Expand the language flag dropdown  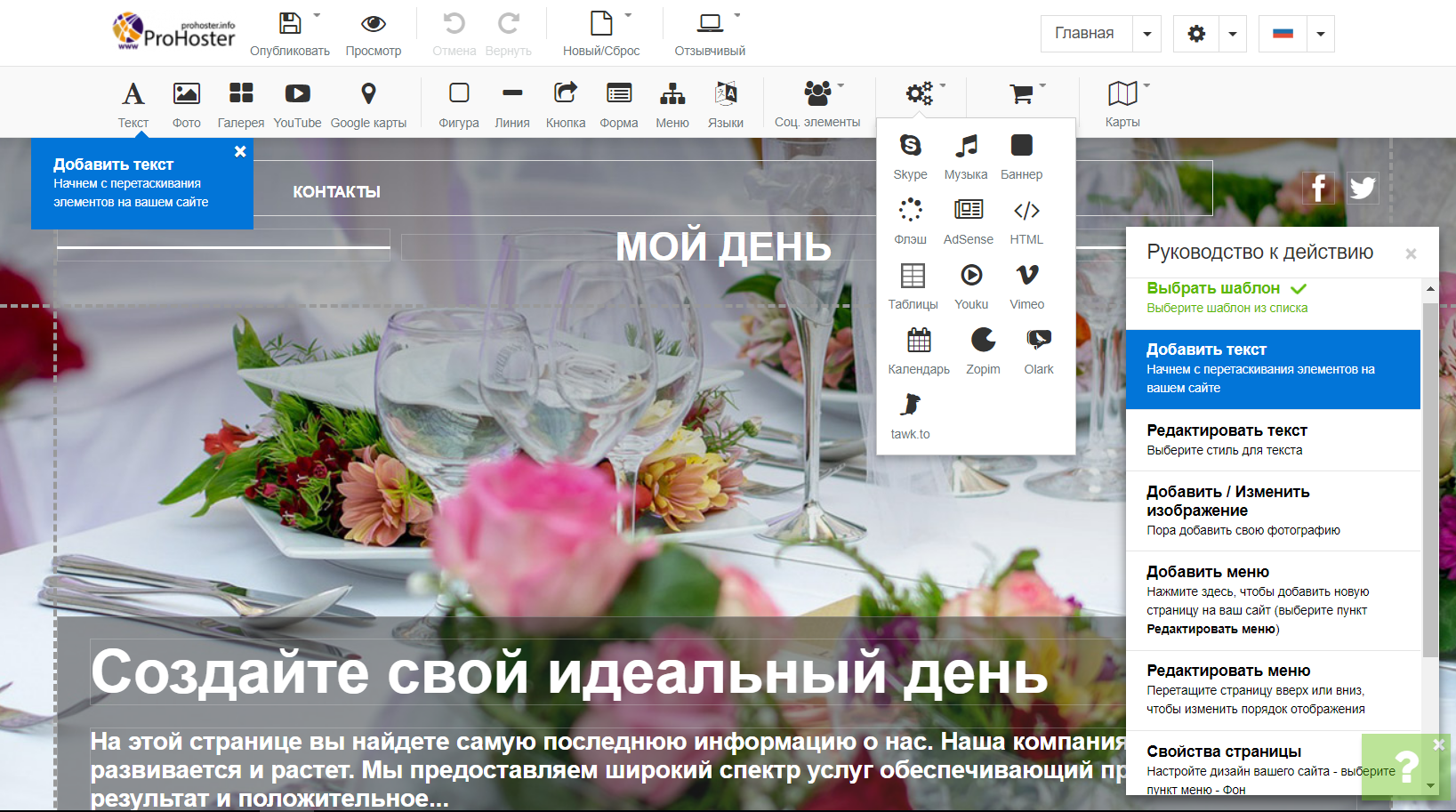pyautogui.click(x=1320, y=34)
